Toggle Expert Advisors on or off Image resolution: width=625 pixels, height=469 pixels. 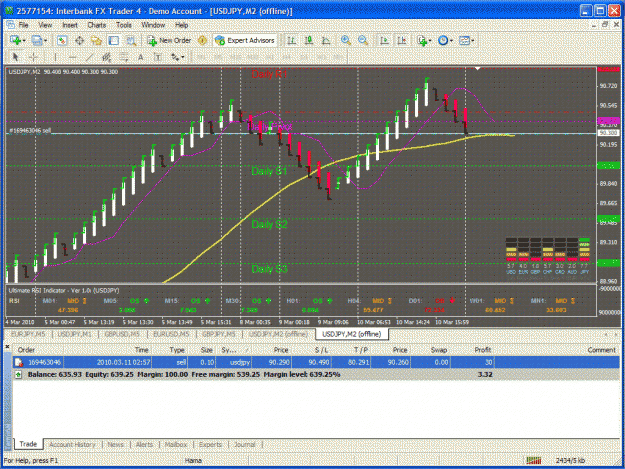tap(245, 40)
